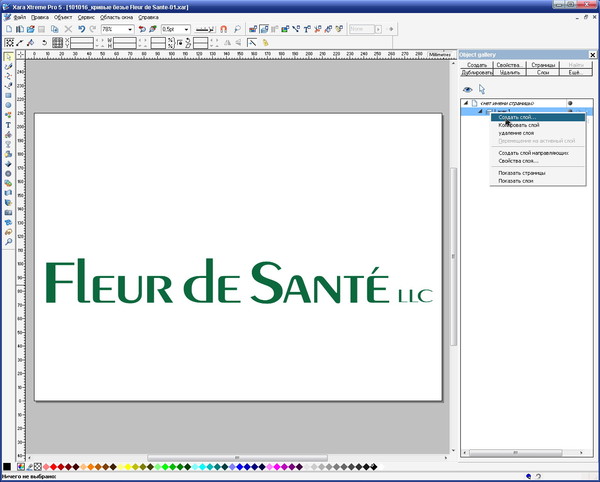Screen dimensions: 600x482
Task: Toggle the arrow editable column header
Action: point(482,90)
